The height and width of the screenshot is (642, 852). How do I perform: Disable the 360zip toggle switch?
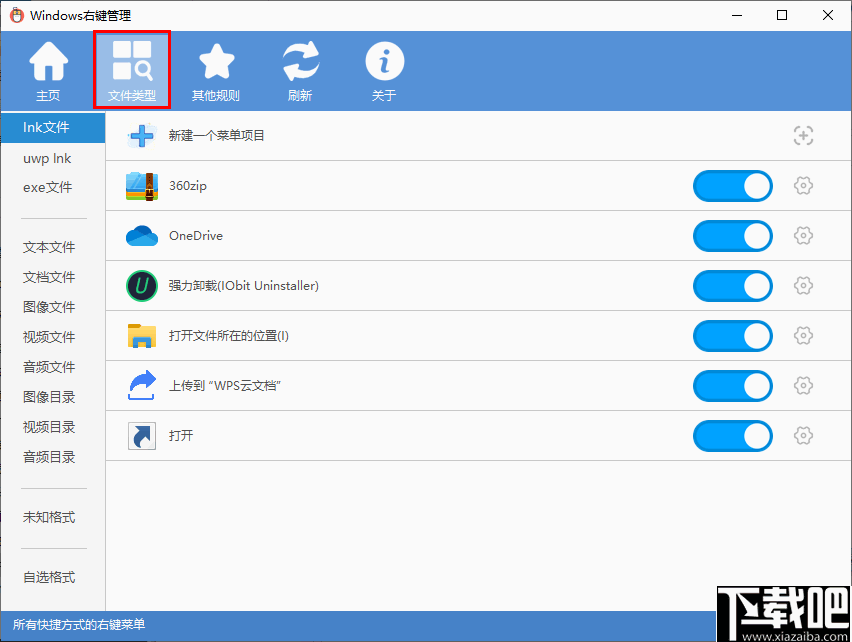732,186
